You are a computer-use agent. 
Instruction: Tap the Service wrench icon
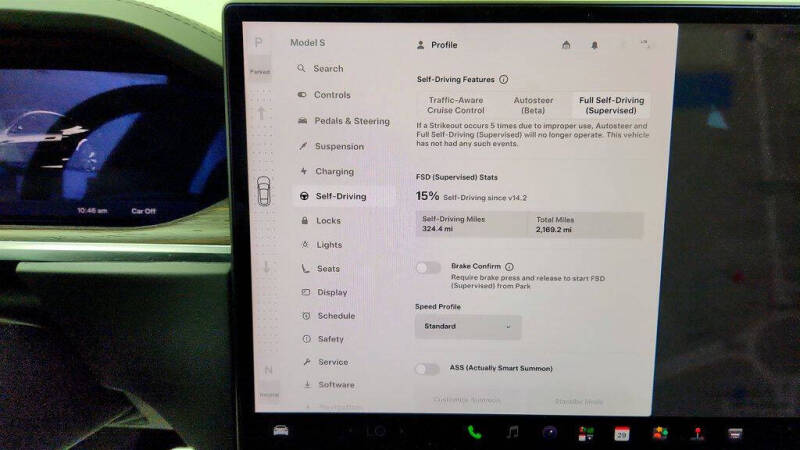[x=307, y=362]
